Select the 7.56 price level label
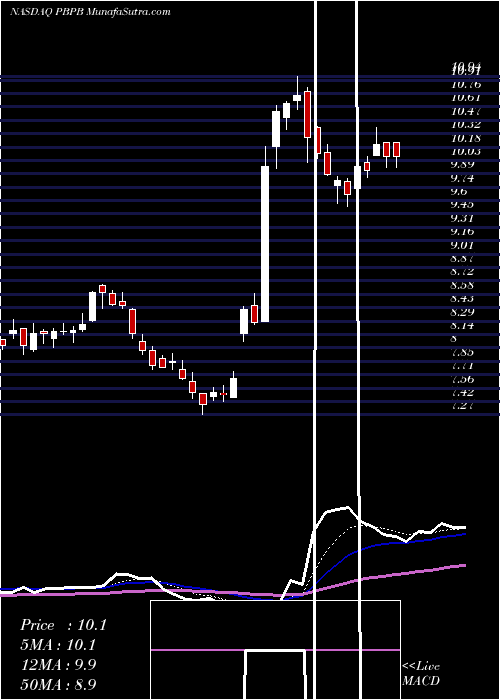This screenshot has width=500, height=700. click(x=462, y=379)
